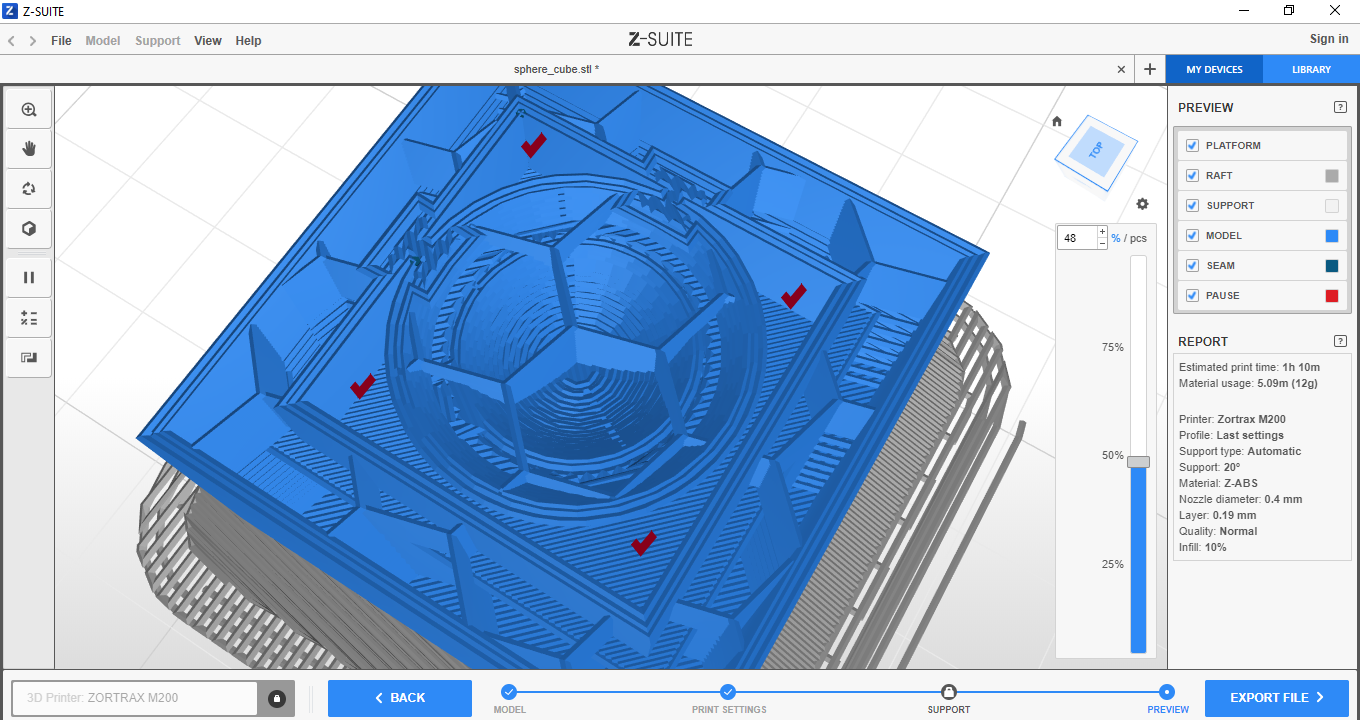Click the Model blue color swatch
Image resolution: width=1360 pixels, height=720 pixels.
1331,236
